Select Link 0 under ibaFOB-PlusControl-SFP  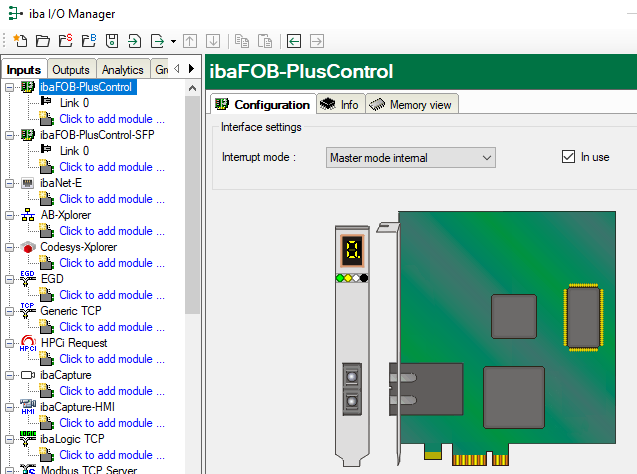73,151
